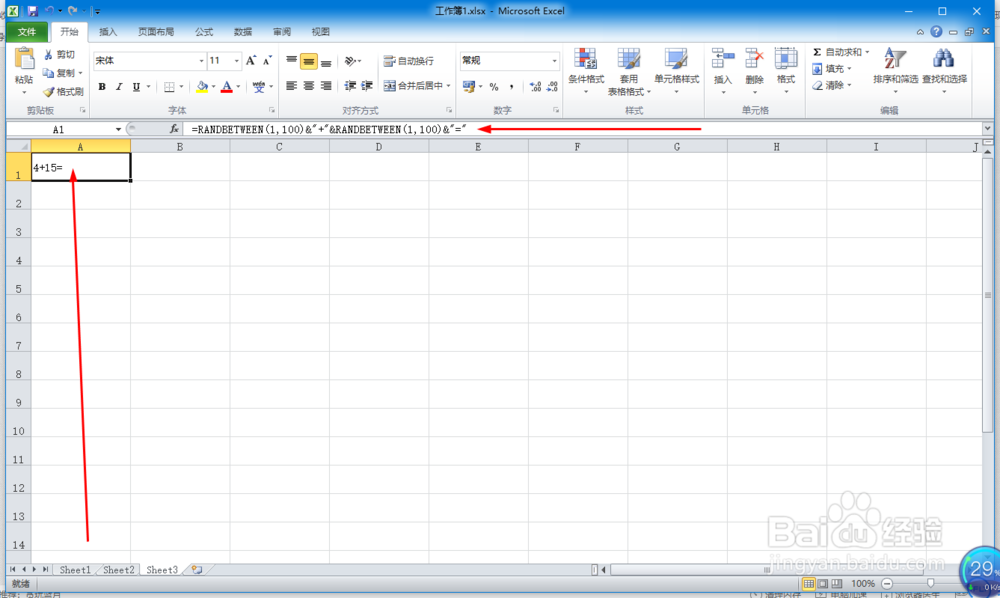
Task: Open number format 常规 dropdown
Action: click(x=554, y=61)
